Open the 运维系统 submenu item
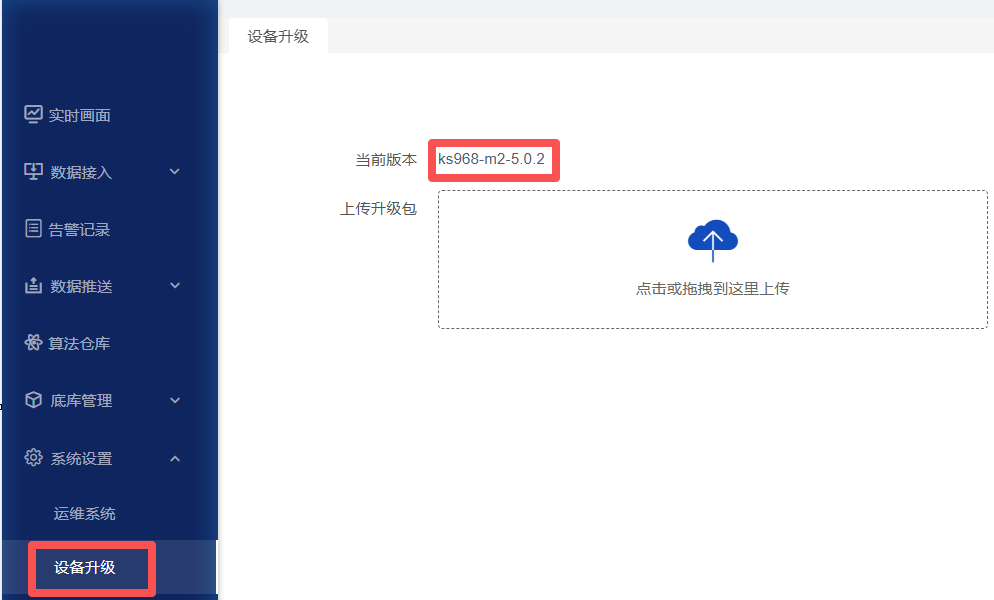994x600 pixels. coord(85,514)
